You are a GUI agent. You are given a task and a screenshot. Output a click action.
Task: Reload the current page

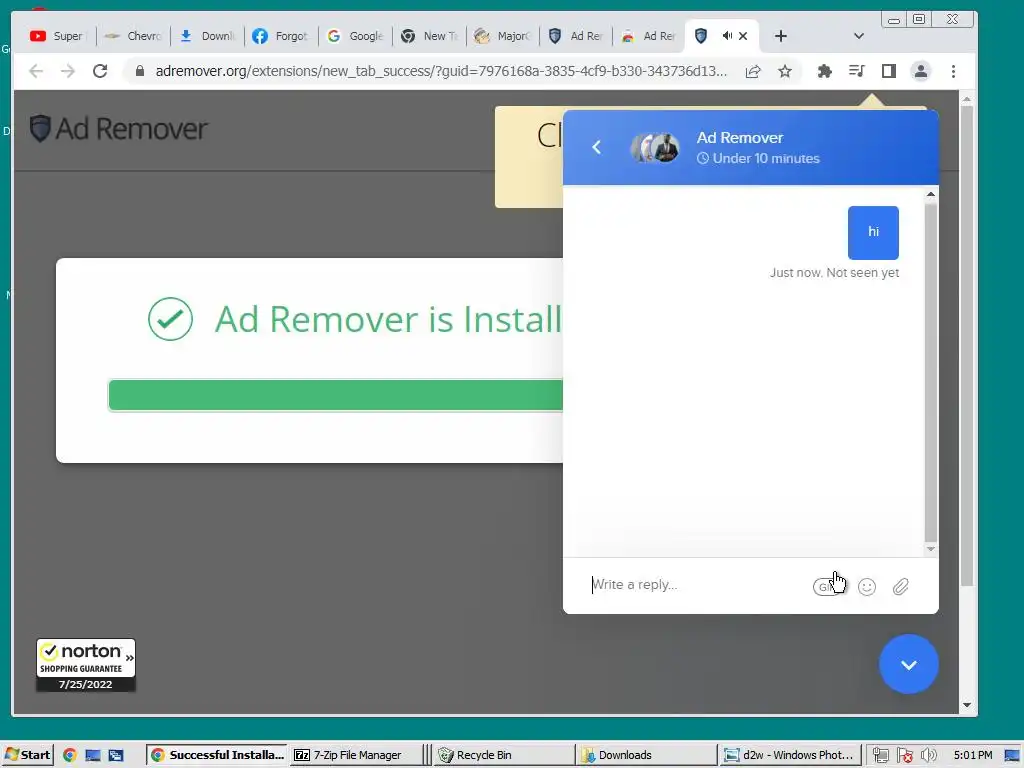[100, 71]
